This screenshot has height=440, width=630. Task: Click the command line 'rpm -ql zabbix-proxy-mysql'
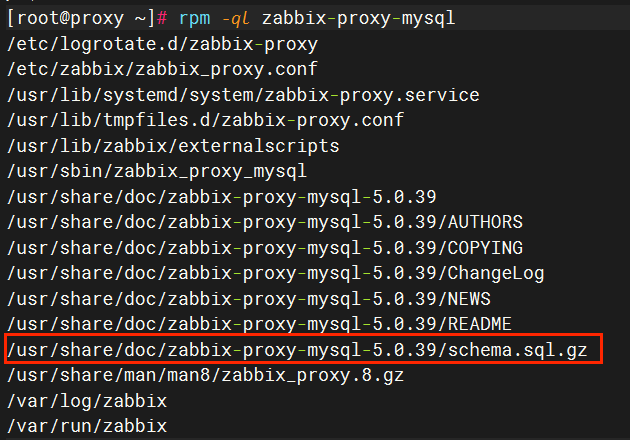point(317,18)
